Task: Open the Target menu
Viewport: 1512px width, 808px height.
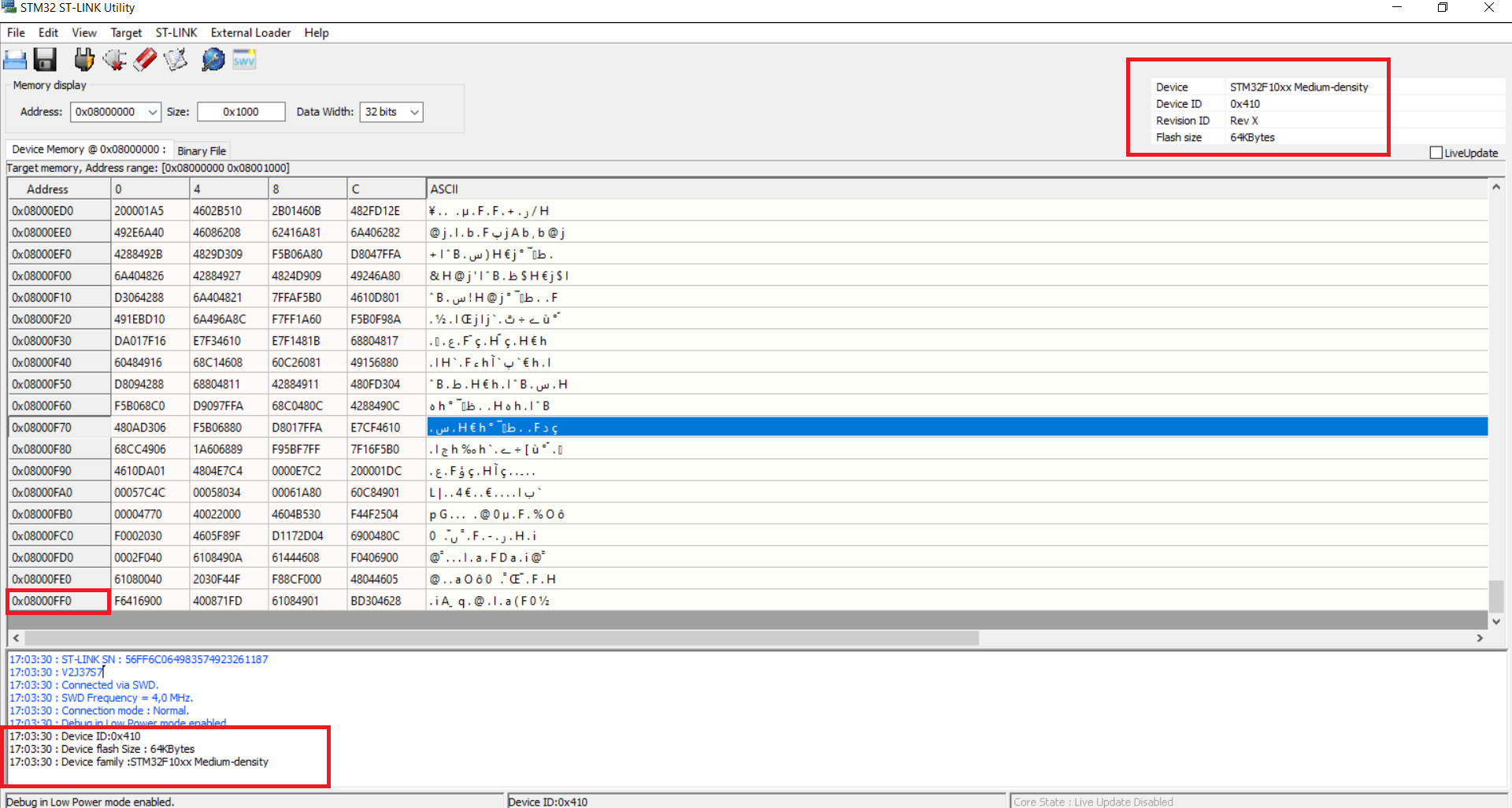Action: [126, 32]
